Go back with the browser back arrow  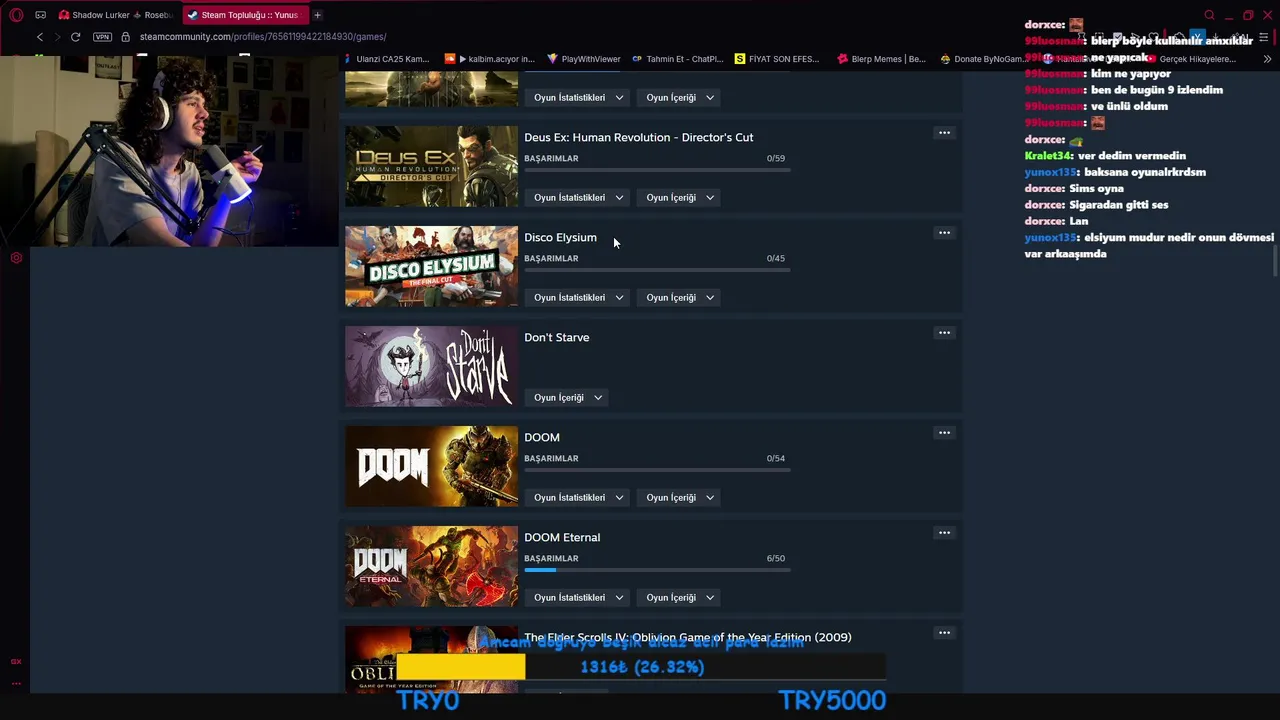(40, 37)
